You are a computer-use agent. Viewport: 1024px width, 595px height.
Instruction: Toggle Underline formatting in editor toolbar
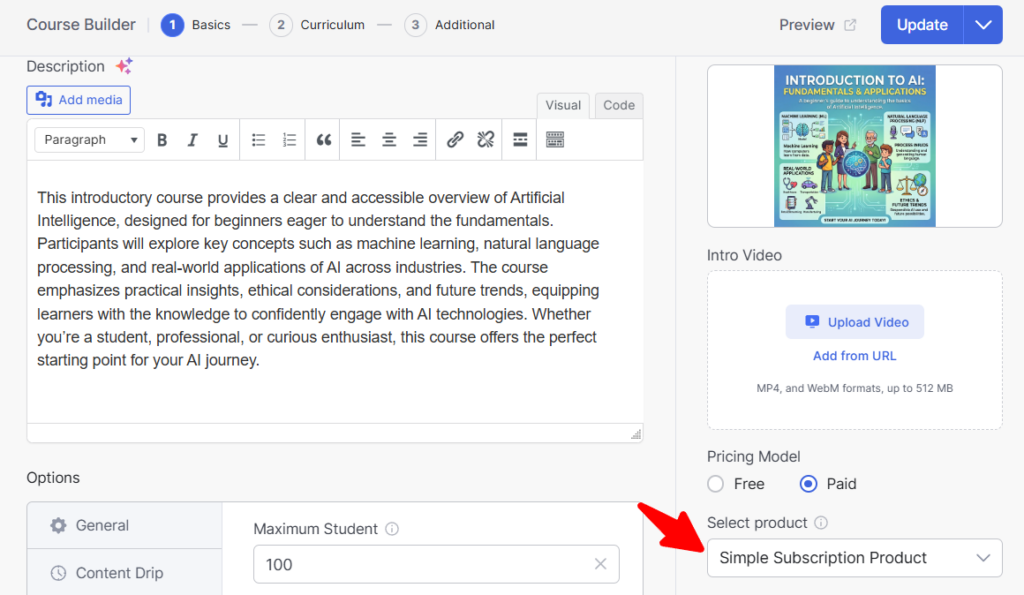[x=223, y=140]
